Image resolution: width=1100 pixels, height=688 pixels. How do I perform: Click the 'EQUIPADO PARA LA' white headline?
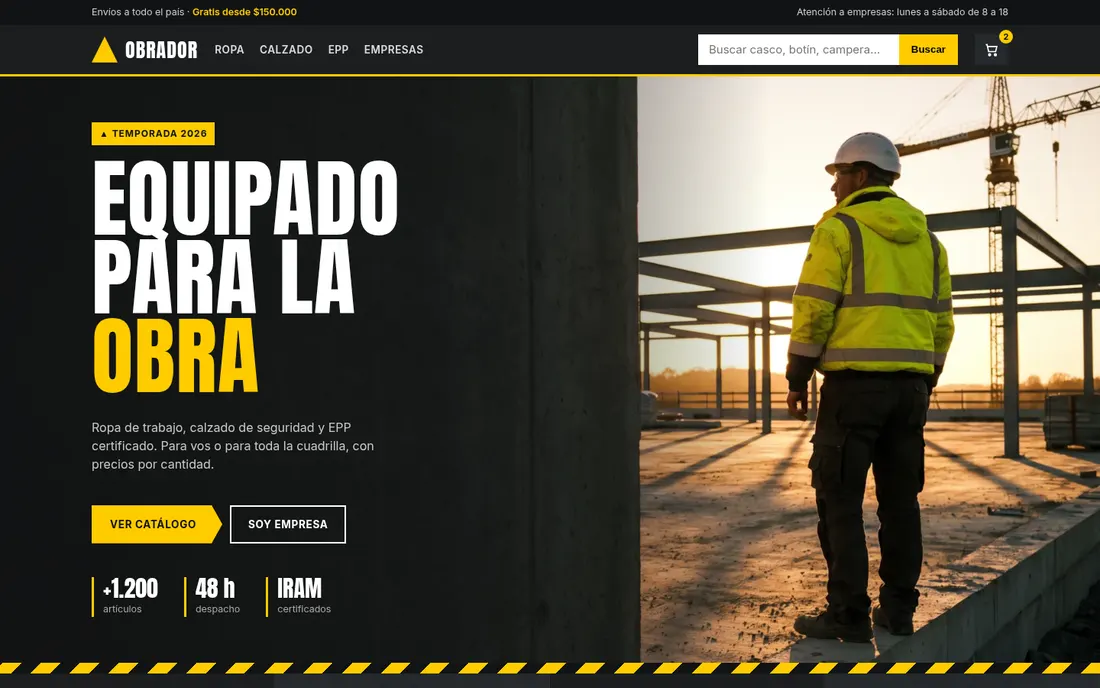246,237
